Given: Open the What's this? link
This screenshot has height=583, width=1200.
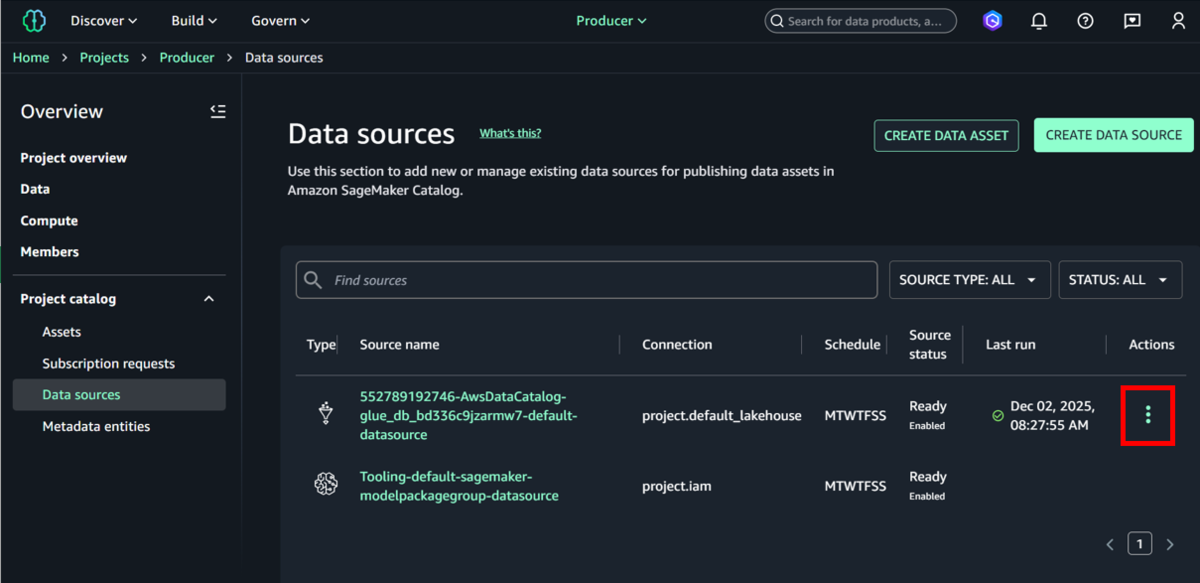Looking at the screenshot, I should pyautogui.click(x=510, y=133).
